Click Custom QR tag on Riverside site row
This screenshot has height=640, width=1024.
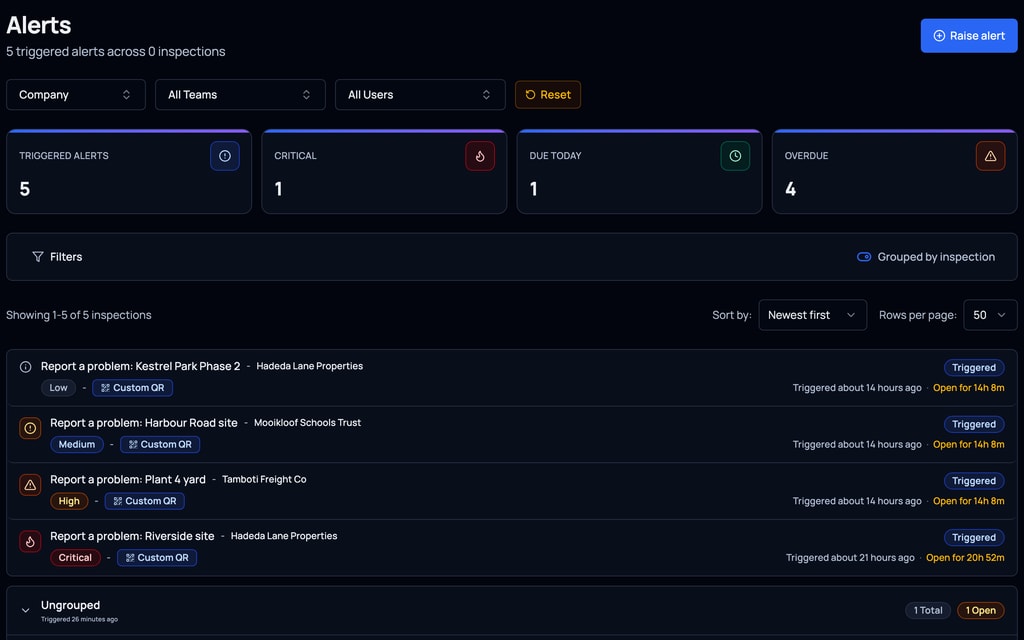click(157, 558)
